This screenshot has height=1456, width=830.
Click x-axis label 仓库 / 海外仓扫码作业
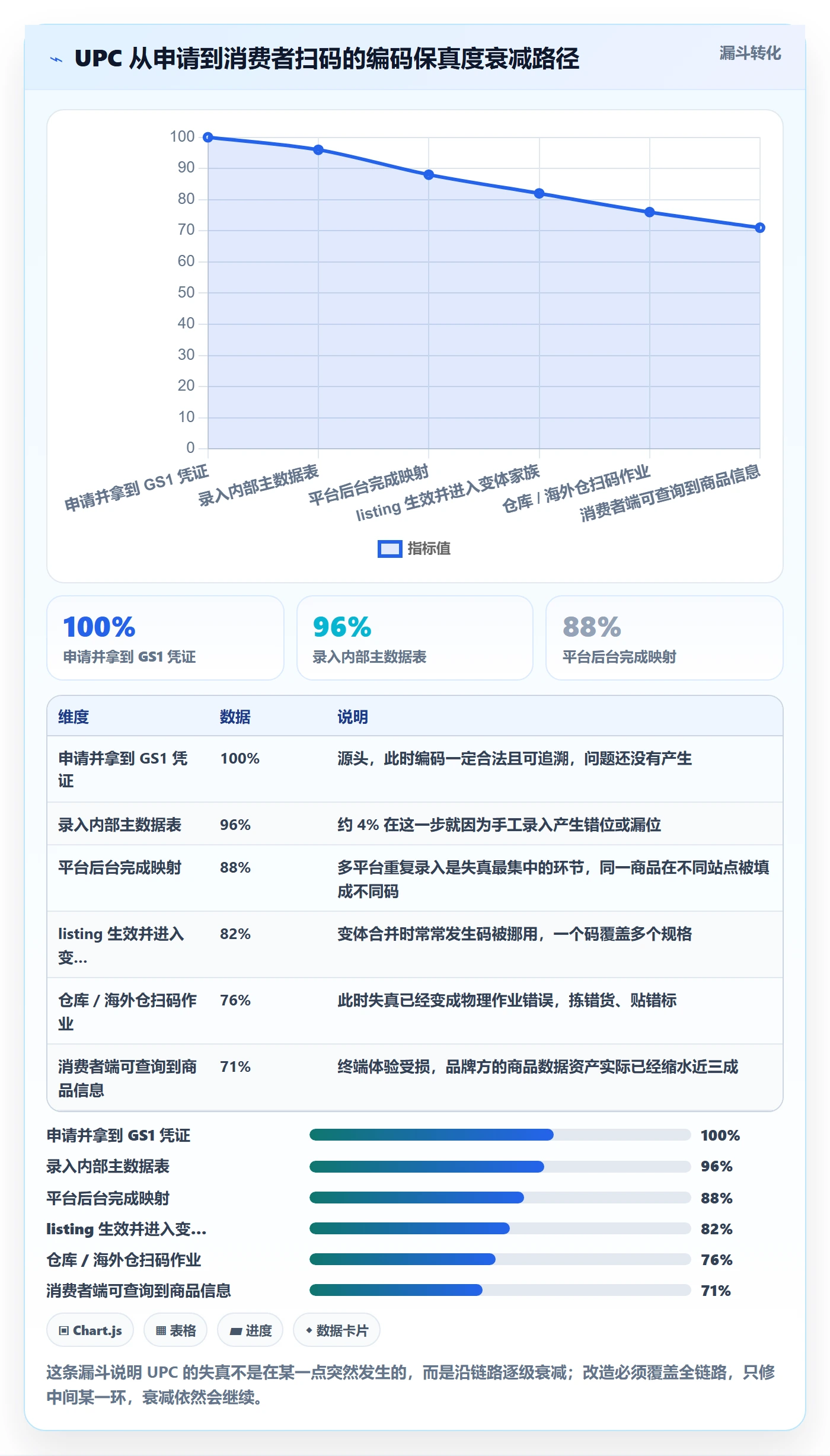(576, 488)
